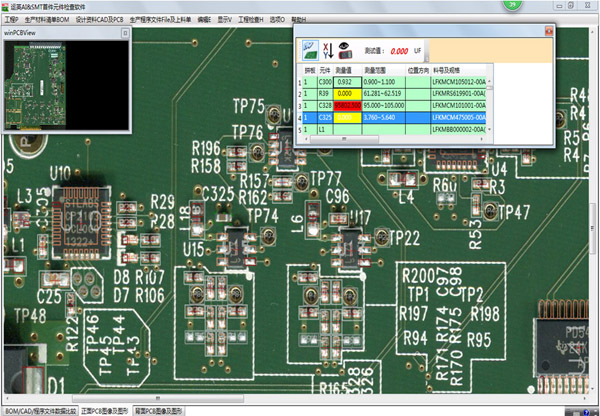Image resolution: width=600 pixels, height=416 pixels.
Task: Click the PCB board measure icon
Action: pos(309,48)
